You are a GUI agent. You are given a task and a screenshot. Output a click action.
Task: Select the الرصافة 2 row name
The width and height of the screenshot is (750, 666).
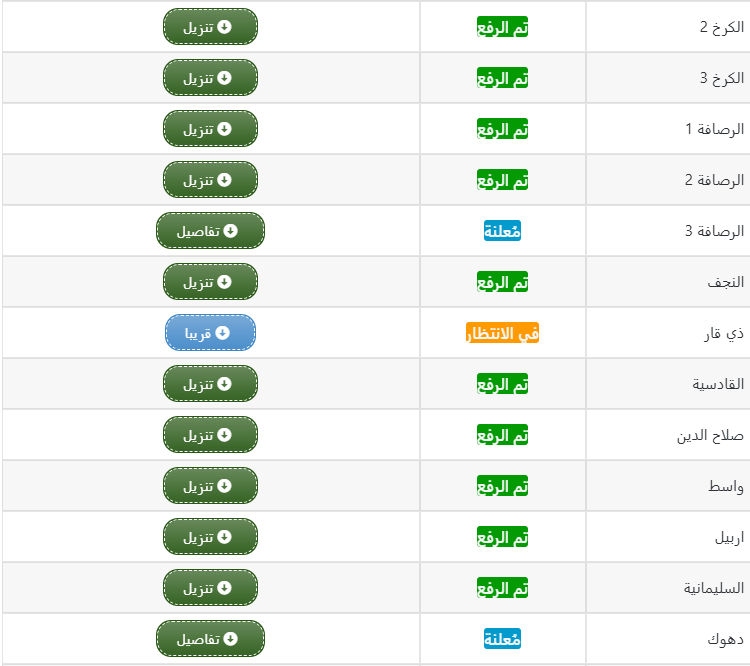click(x=714, y=180)
